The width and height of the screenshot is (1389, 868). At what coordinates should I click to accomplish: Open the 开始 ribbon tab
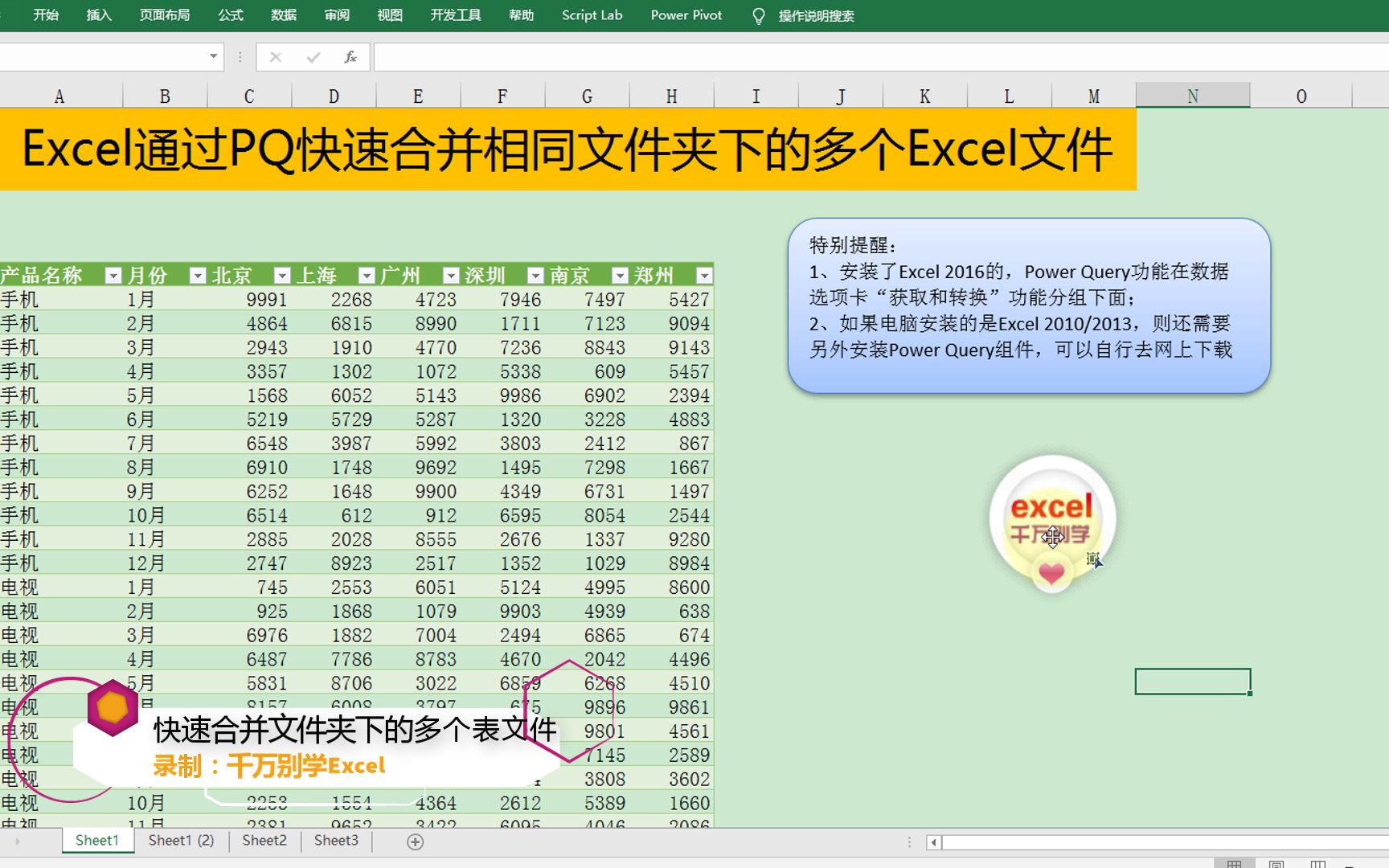[46, 15]
